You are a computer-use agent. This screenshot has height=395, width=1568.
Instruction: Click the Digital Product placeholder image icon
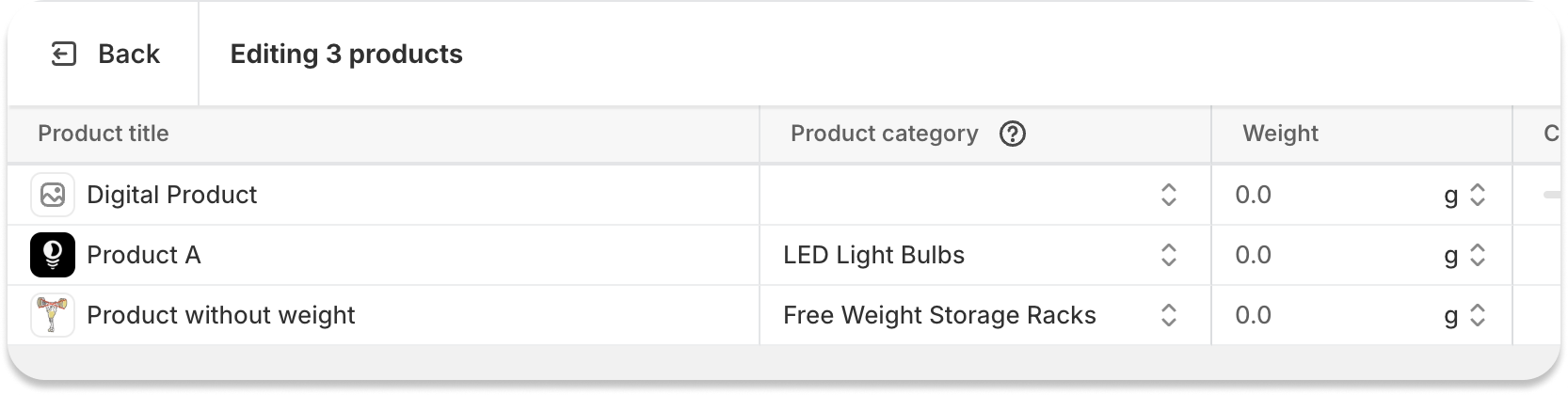coord(53,195)
